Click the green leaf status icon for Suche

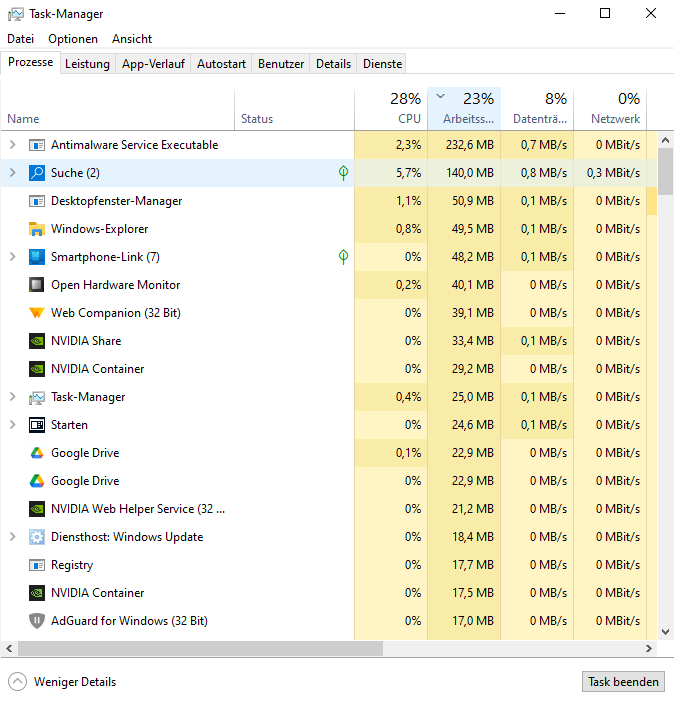343,172
